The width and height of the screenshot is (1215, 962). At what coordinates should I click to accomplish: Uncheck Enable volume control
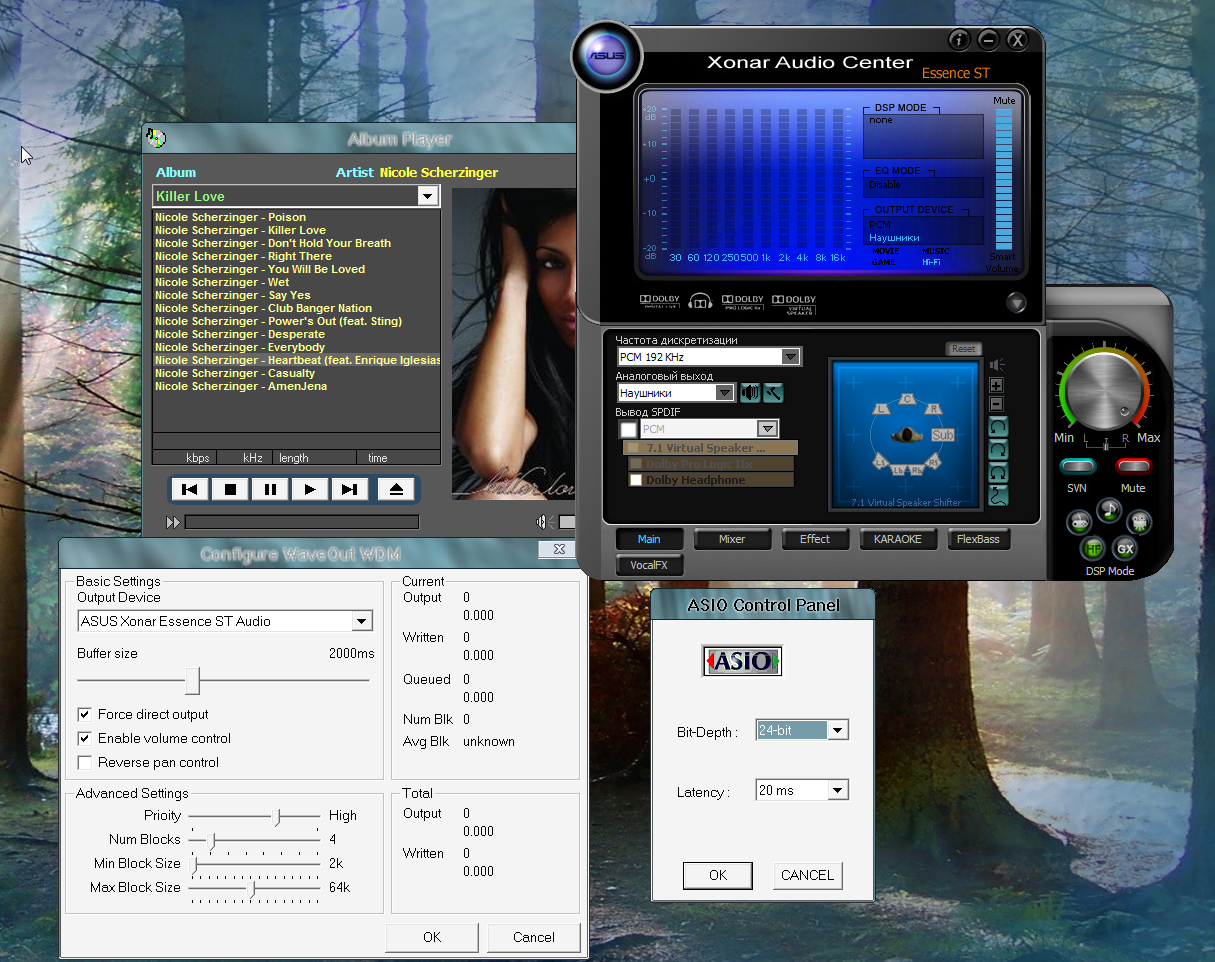point(85,738)
